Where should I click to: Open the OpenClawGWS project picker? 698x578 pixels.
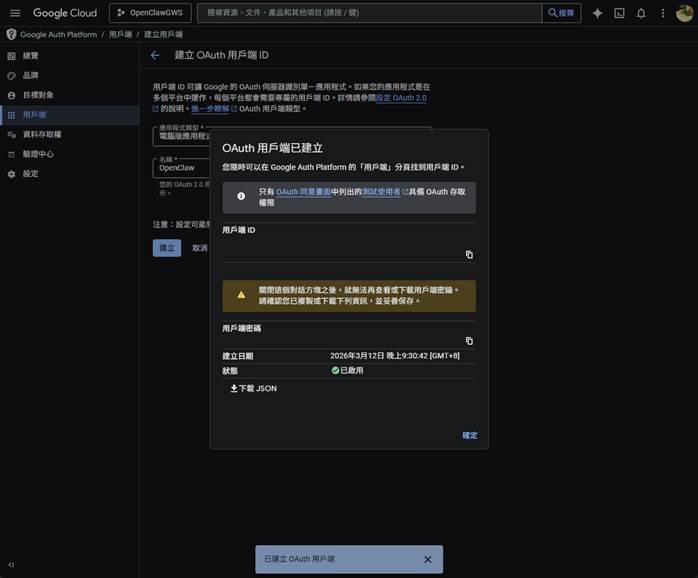pos(149,13)
